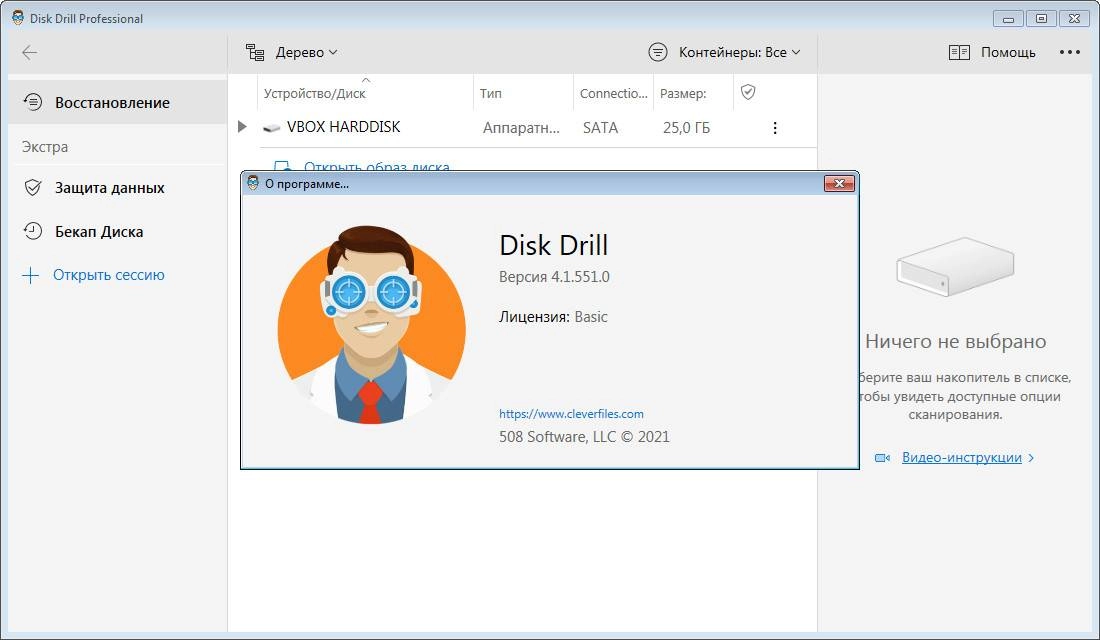Close the О программе dialog

838,184
